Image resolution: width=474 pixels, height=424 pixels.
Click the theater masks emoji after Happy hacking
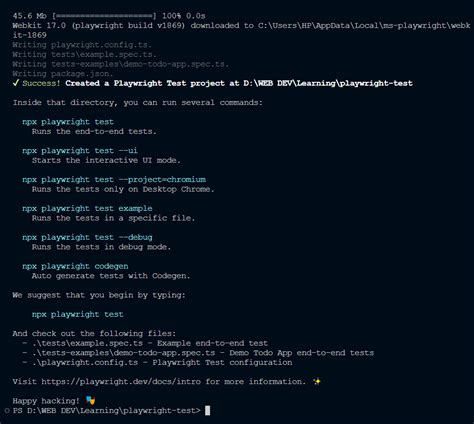pos(90,400)
